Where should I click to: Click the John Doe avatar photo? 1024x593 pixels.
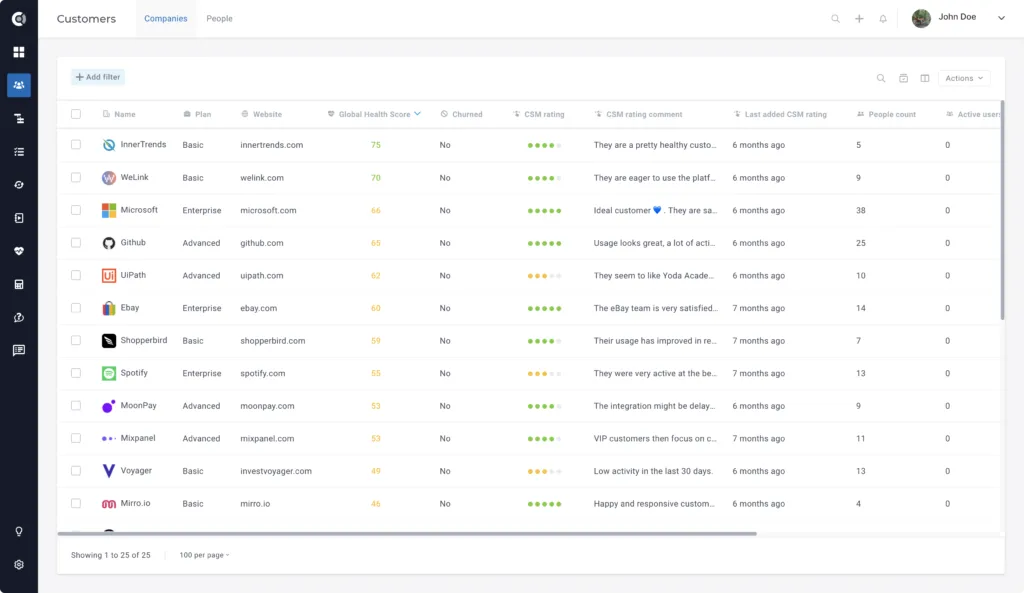pos(921,18)
